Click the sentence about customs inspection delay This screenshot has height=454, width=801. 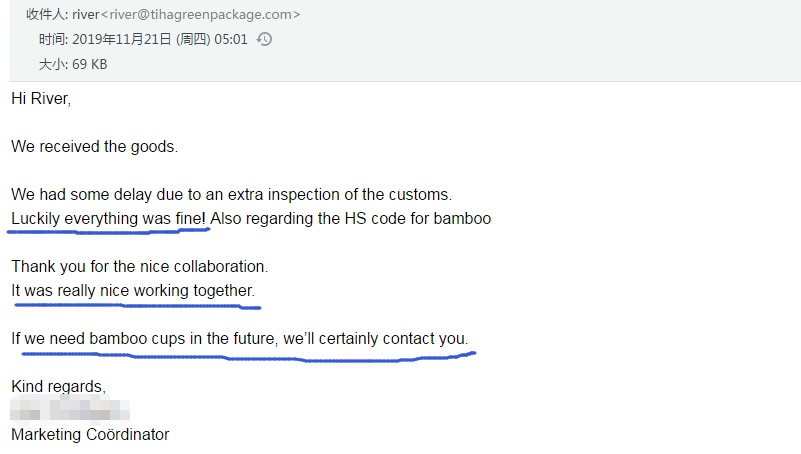click(x=231, y=194)
